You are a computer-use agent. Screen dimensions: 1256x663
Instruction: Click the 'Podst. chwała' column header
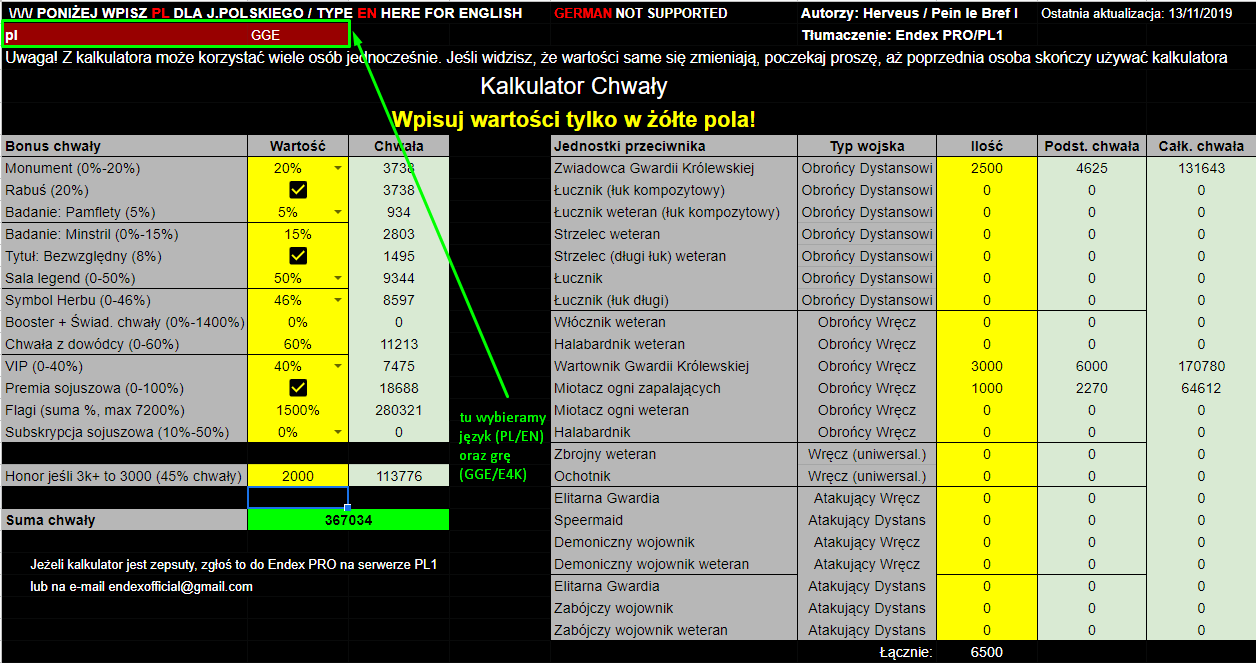click(1092, 146)
